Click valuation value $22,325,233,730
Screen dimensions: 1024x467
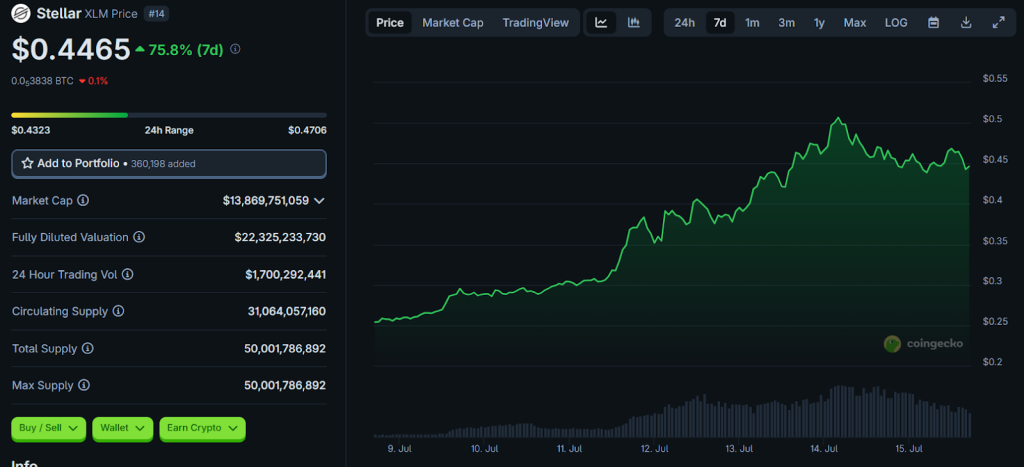[280, 237]
